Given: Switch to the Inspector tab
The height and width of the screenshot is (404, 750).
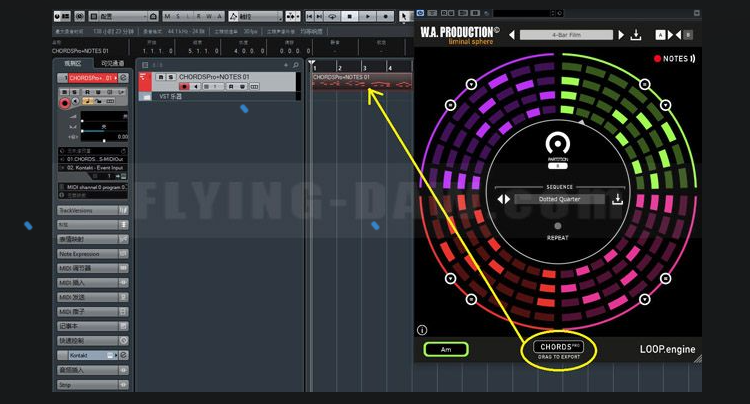Looking at the screenshot, I should pyautogui.click(x=73, y=63).
